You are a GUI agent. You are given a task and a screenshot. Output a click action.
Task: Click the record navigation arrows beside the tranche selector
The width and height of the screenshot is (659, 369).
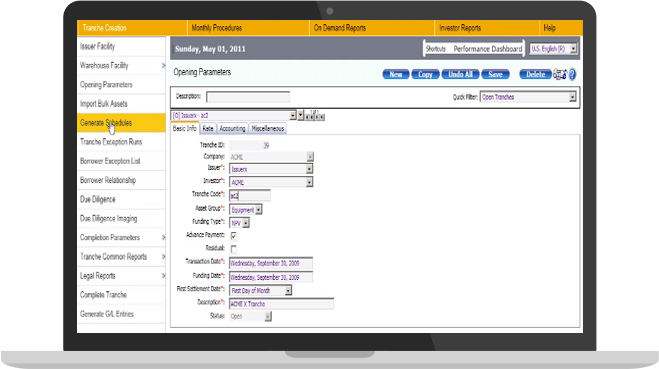coord(315,117)
